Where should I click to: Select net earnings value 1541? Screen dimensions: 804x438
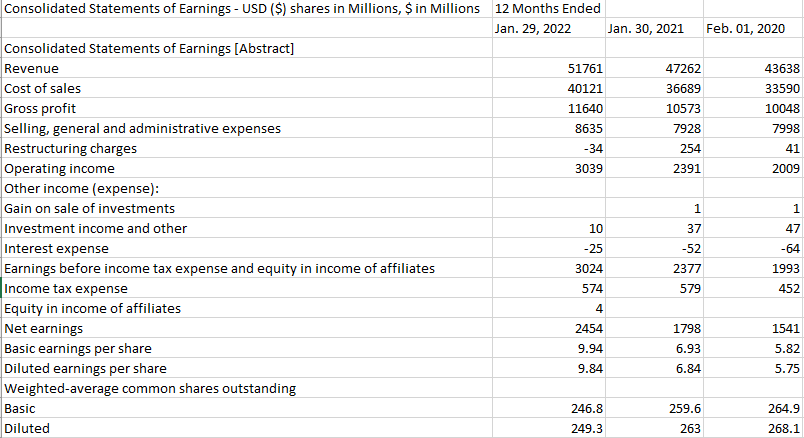tap(786, 329)
